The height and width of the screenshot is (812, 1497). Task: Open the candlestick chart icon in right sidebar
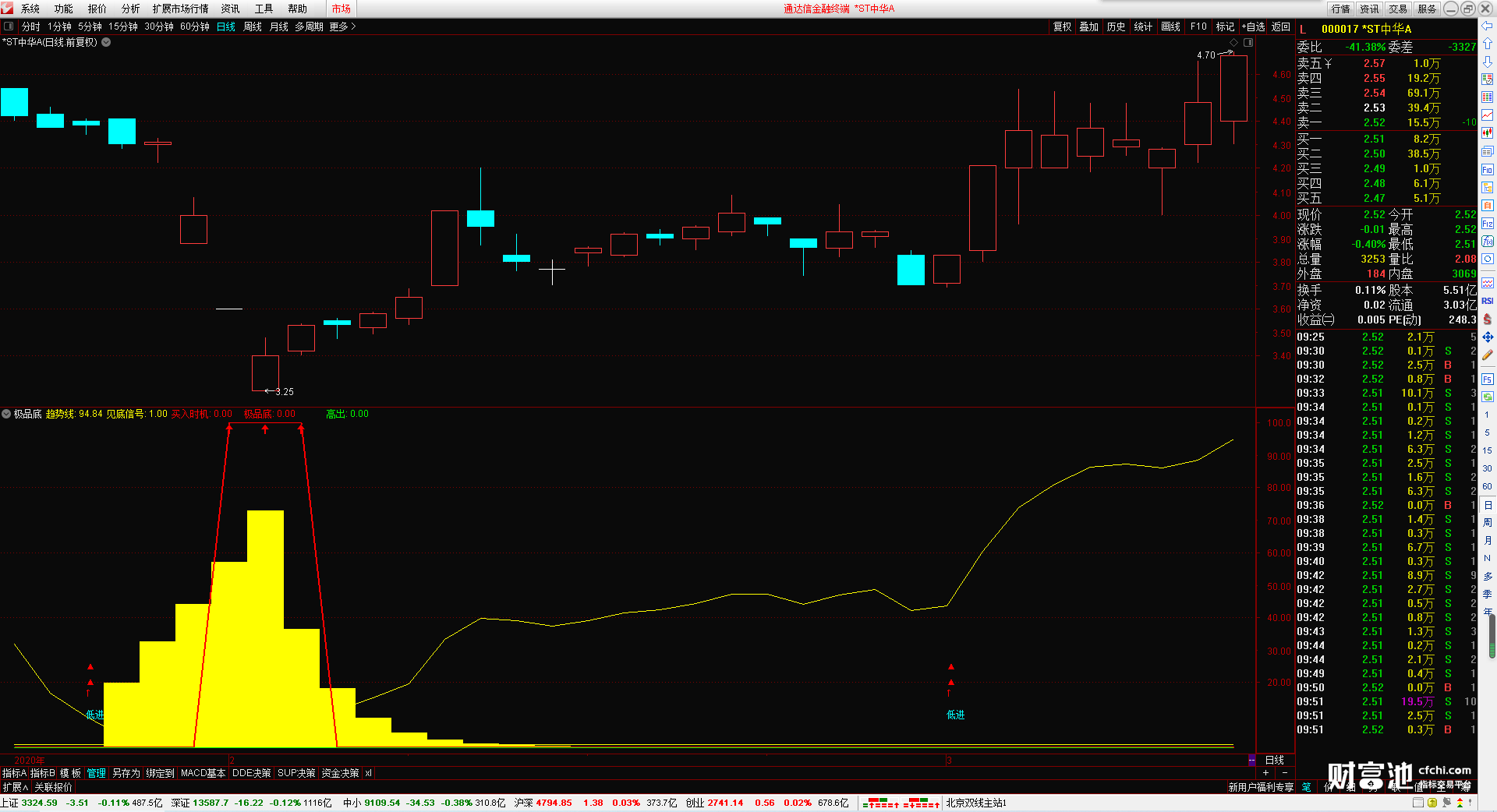pos(1488,132)
